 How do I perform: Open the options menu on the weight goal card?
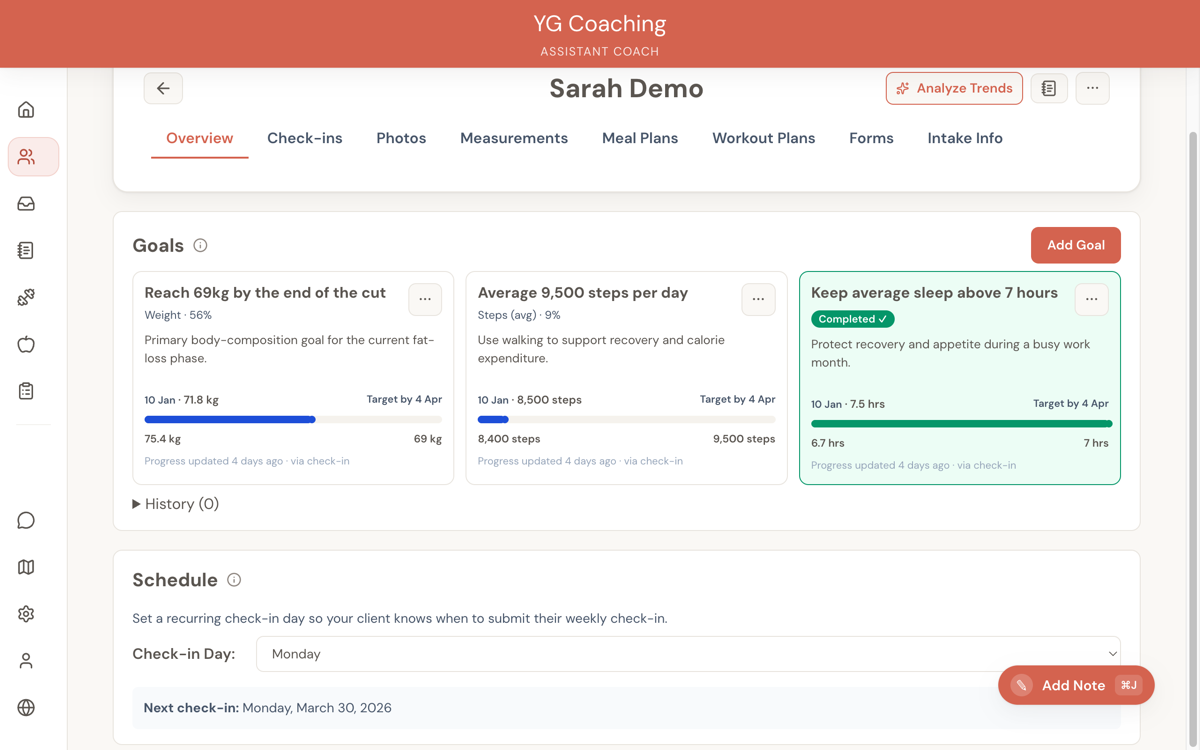tap(425, 299)
